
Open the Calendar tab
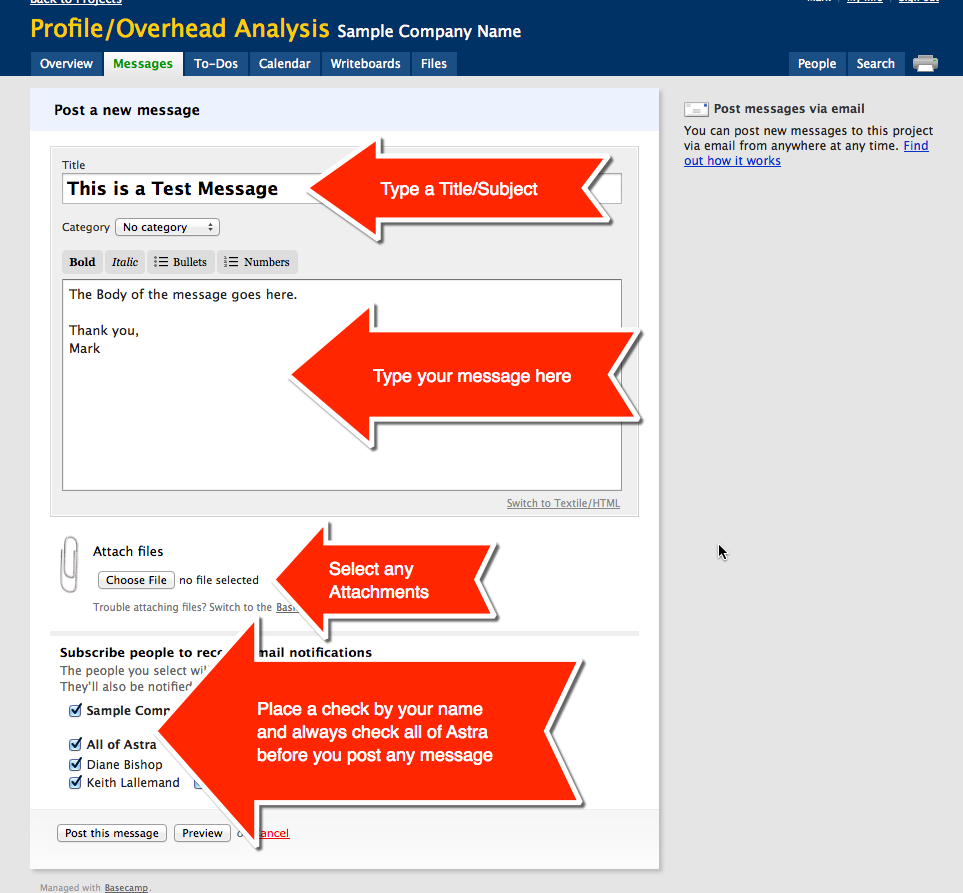pyautogui.click(x=284, y=64)
